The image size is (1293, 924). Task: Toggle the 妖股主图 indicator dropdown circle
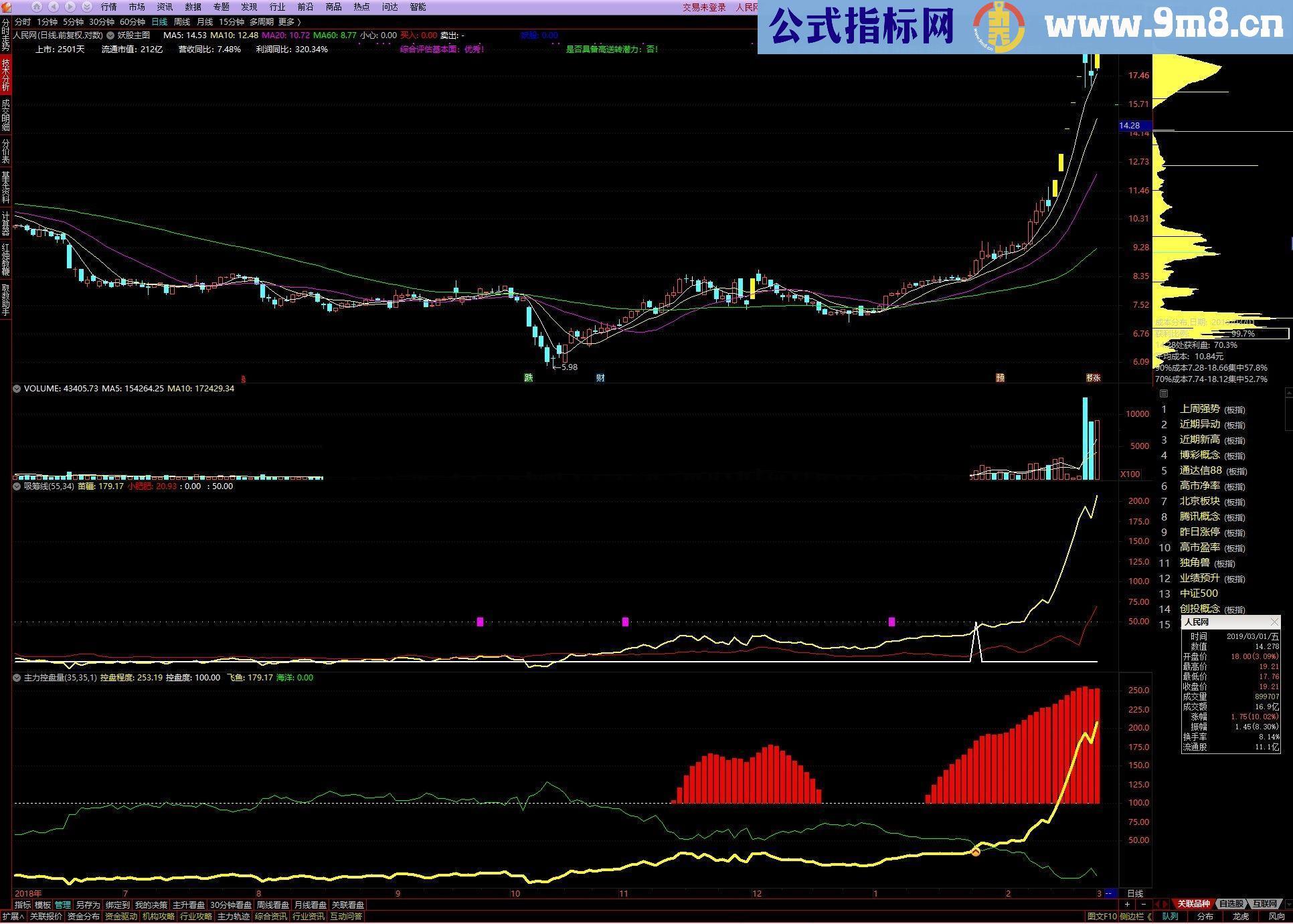110,35
